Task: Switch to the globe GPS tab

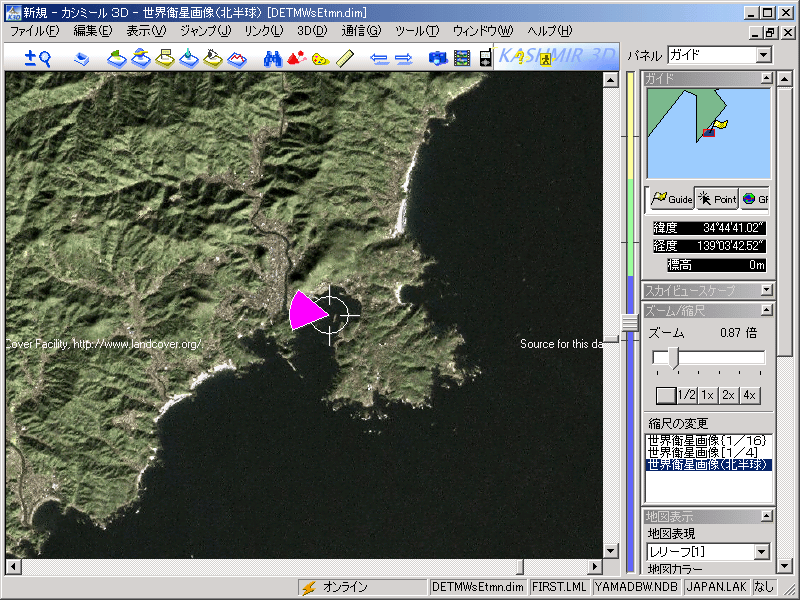Action: (755, 199)
